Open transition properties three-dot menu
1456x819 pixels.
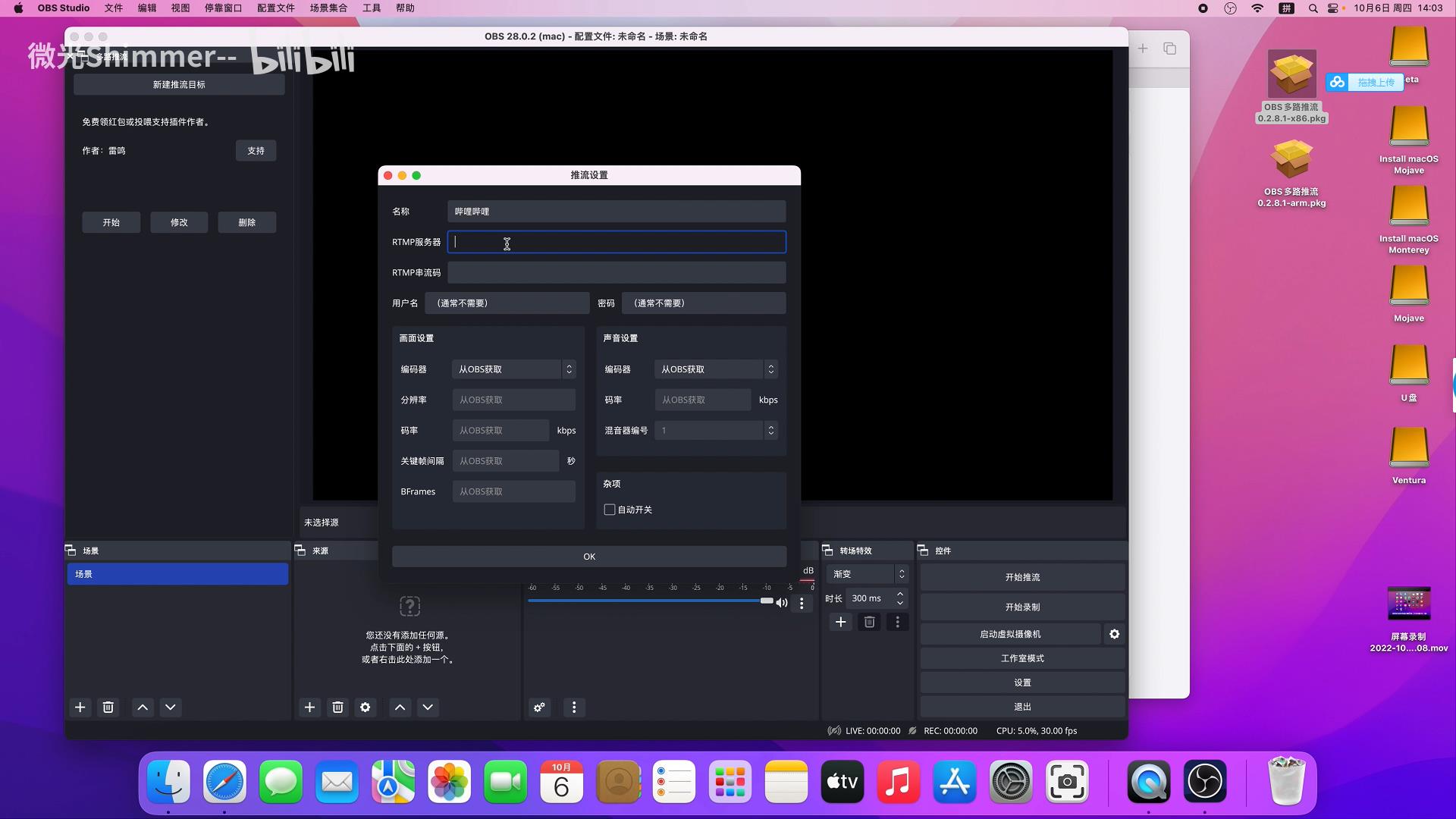click(898, 622)
